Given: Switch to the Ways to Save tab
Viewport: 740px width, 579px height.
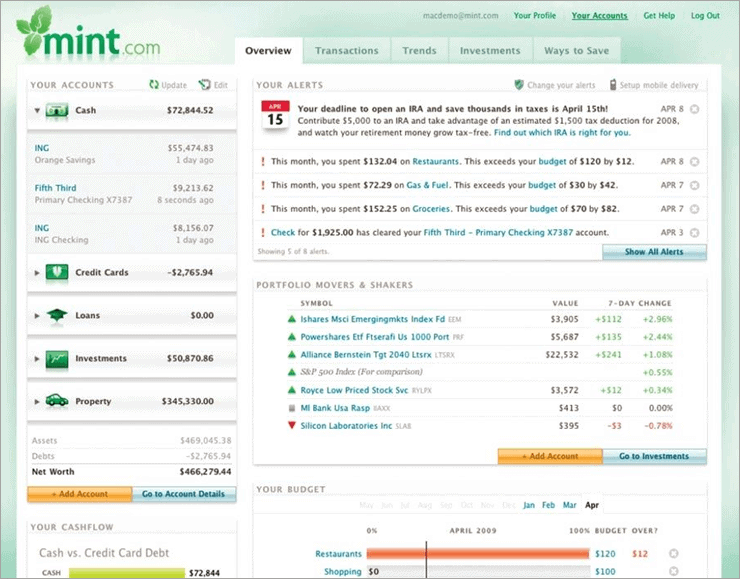Looking at the screenshot, I should pos(577,50).
